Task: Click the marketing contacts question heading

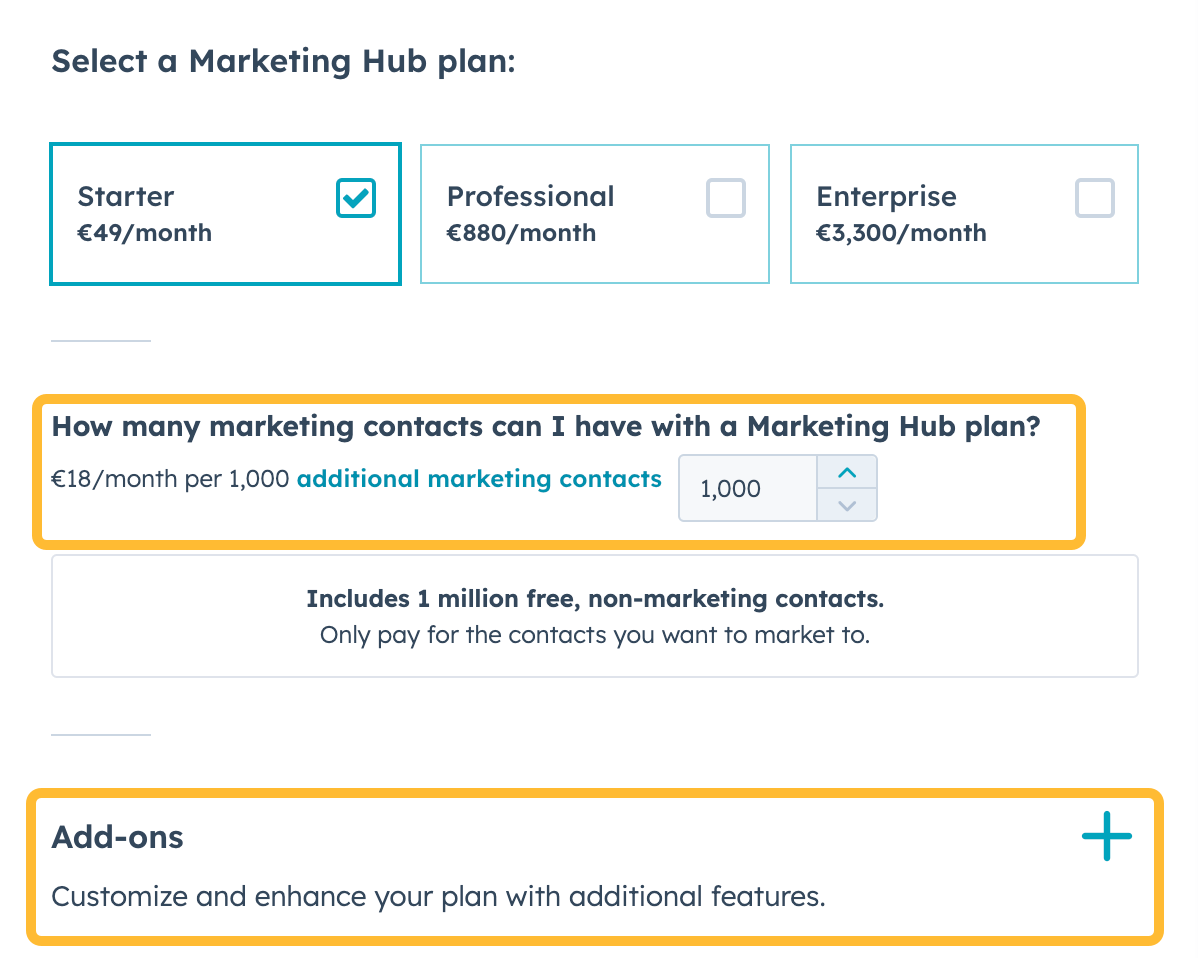Action: coord(548,426)
